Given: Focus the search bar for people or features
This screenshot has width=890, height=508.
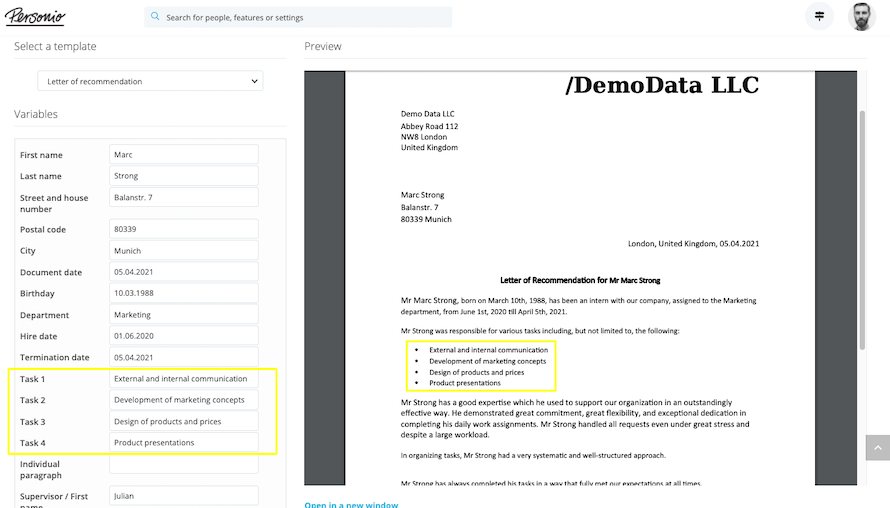Looking at the screenshot, I should pyautogui.click(x=300, y=17).
